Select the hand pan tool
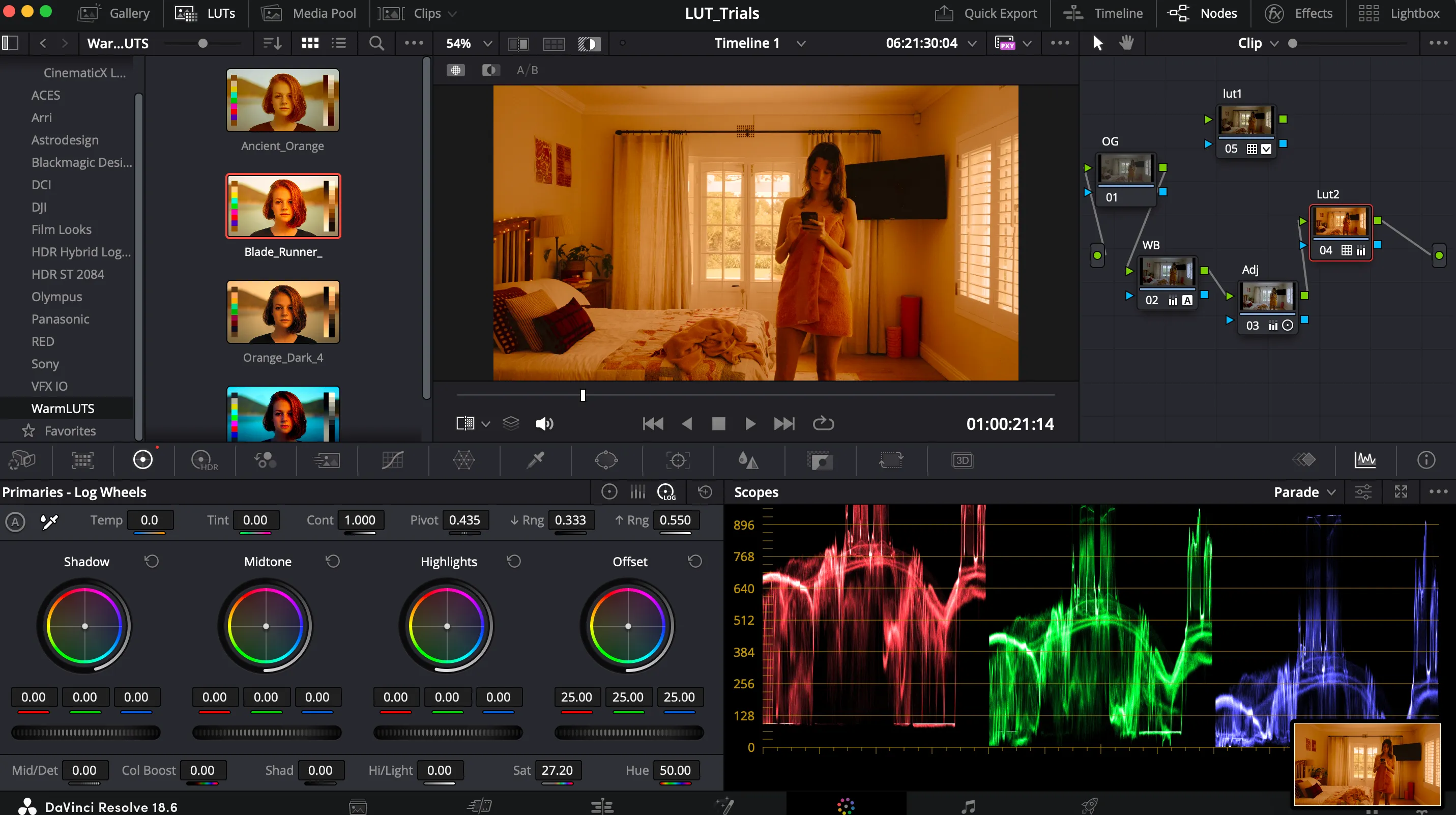The width and height of the screenshot is (1456, 815). tap(1126, 43)
